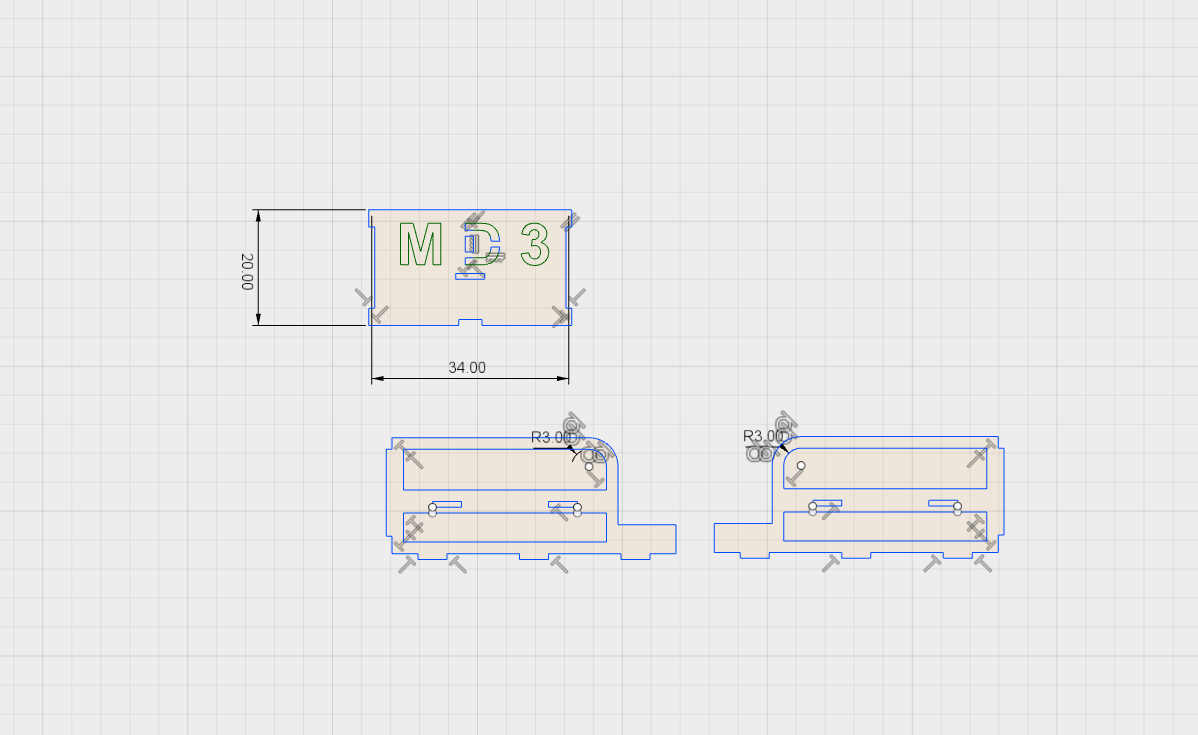The width and height of the screenshot is (1198, 735).
Task: Select constraint glyph at top rectangle's upper-right corner
Action: [x=568, y=222]
